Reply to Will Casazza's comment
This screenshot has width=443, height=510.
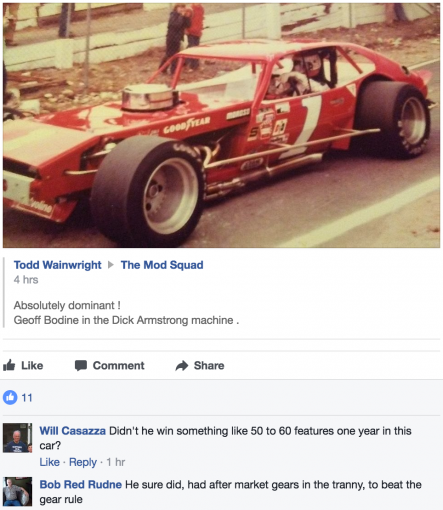click(x=83, y=462)
